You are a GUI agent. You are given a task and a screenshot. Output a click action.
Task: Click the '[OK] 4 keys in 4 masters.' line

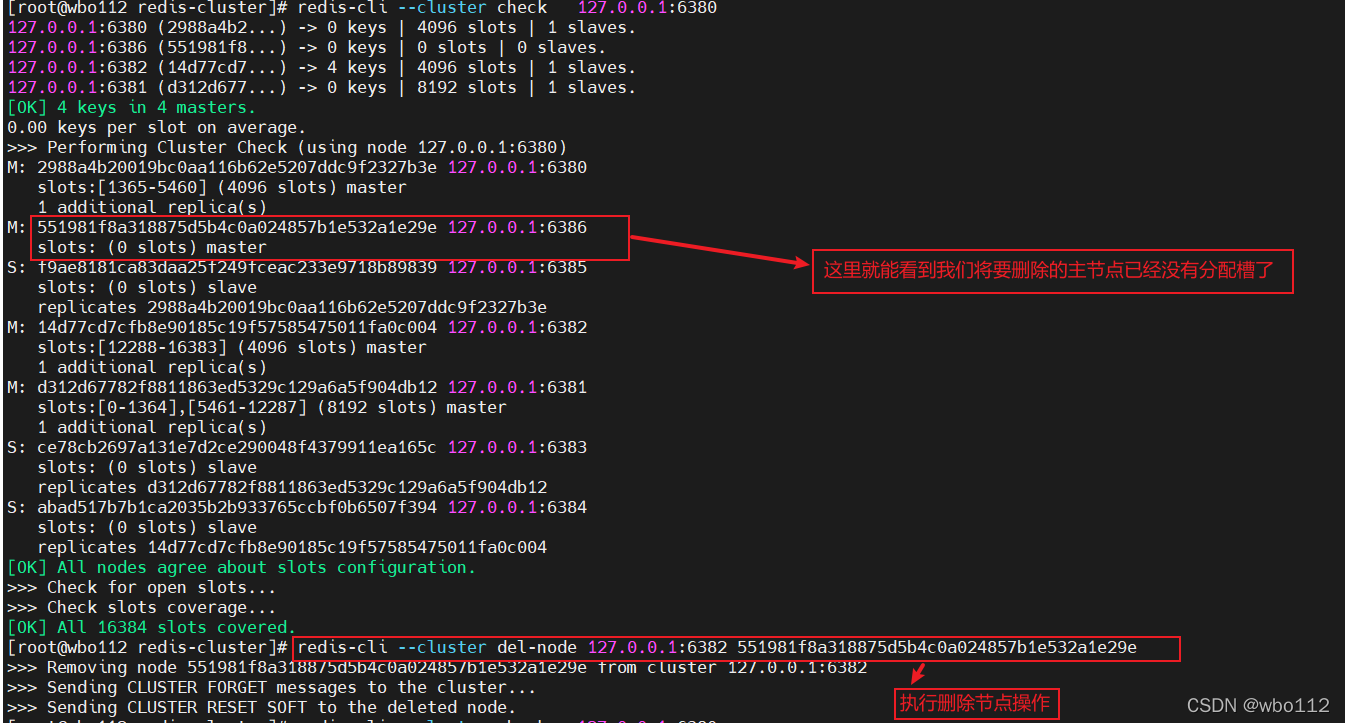(131, 107)
